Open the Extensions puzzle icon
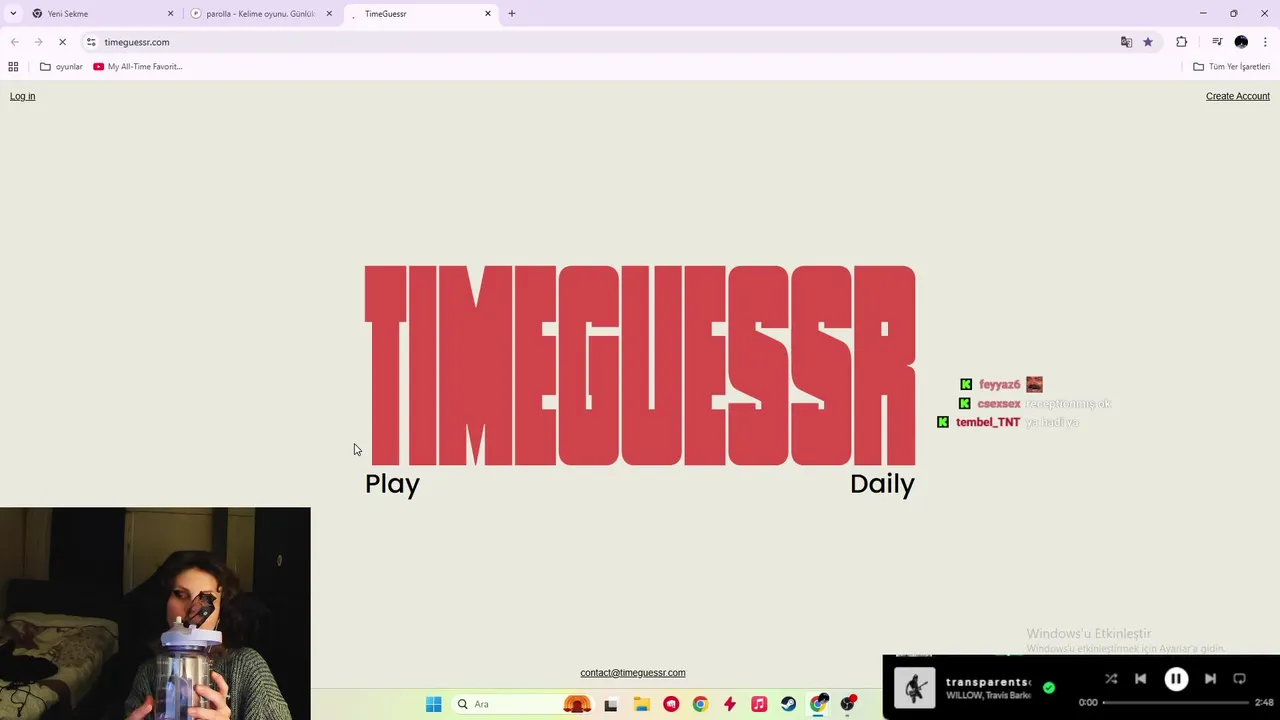1280x720 pixels. pos(1181,42)
